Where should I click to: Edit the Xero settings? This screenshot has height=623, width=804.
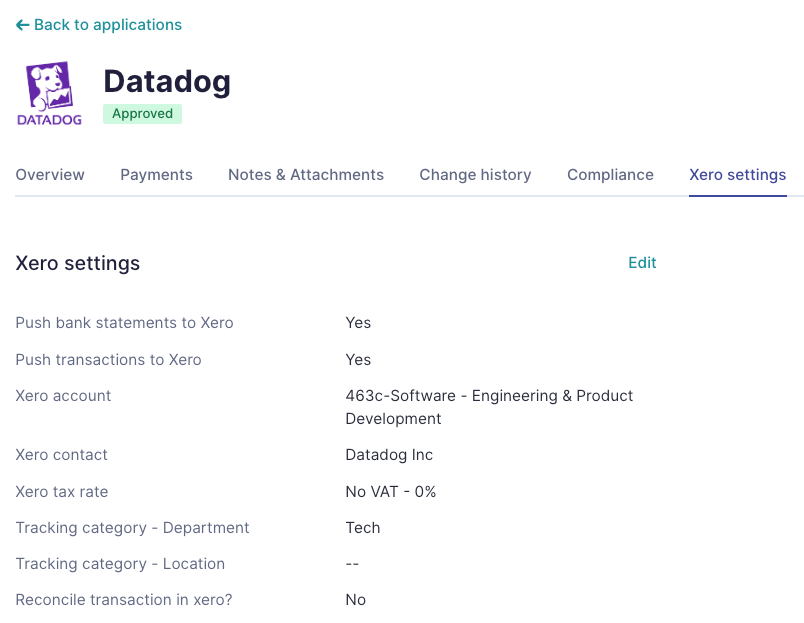click(642, 263)
